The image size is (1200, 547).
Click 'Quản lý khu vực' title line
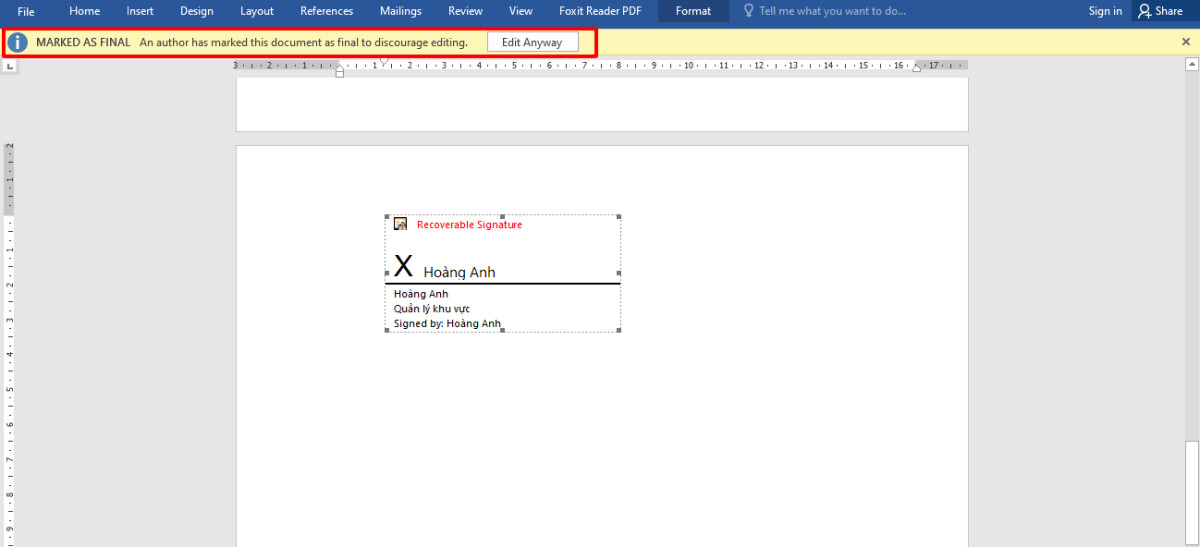(x=431, y=309)
